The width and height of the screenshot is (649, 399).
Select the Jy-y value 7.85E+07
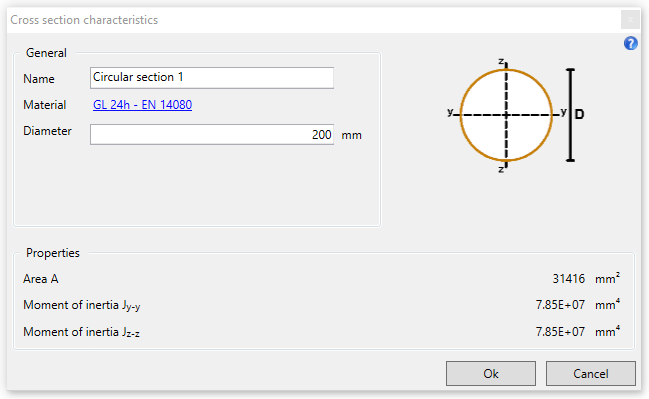click(x=560, y=305)
